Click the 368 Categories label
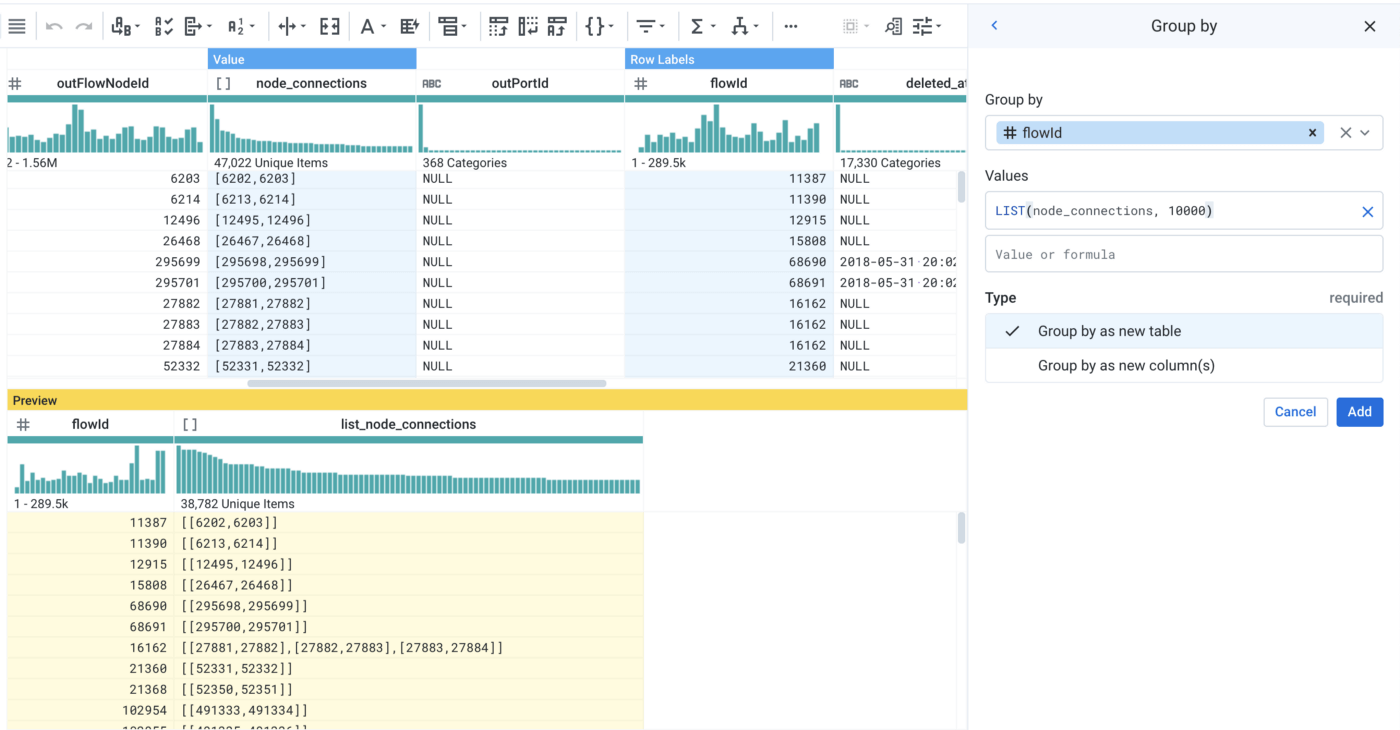The image size is (1400, 730). 464,163
